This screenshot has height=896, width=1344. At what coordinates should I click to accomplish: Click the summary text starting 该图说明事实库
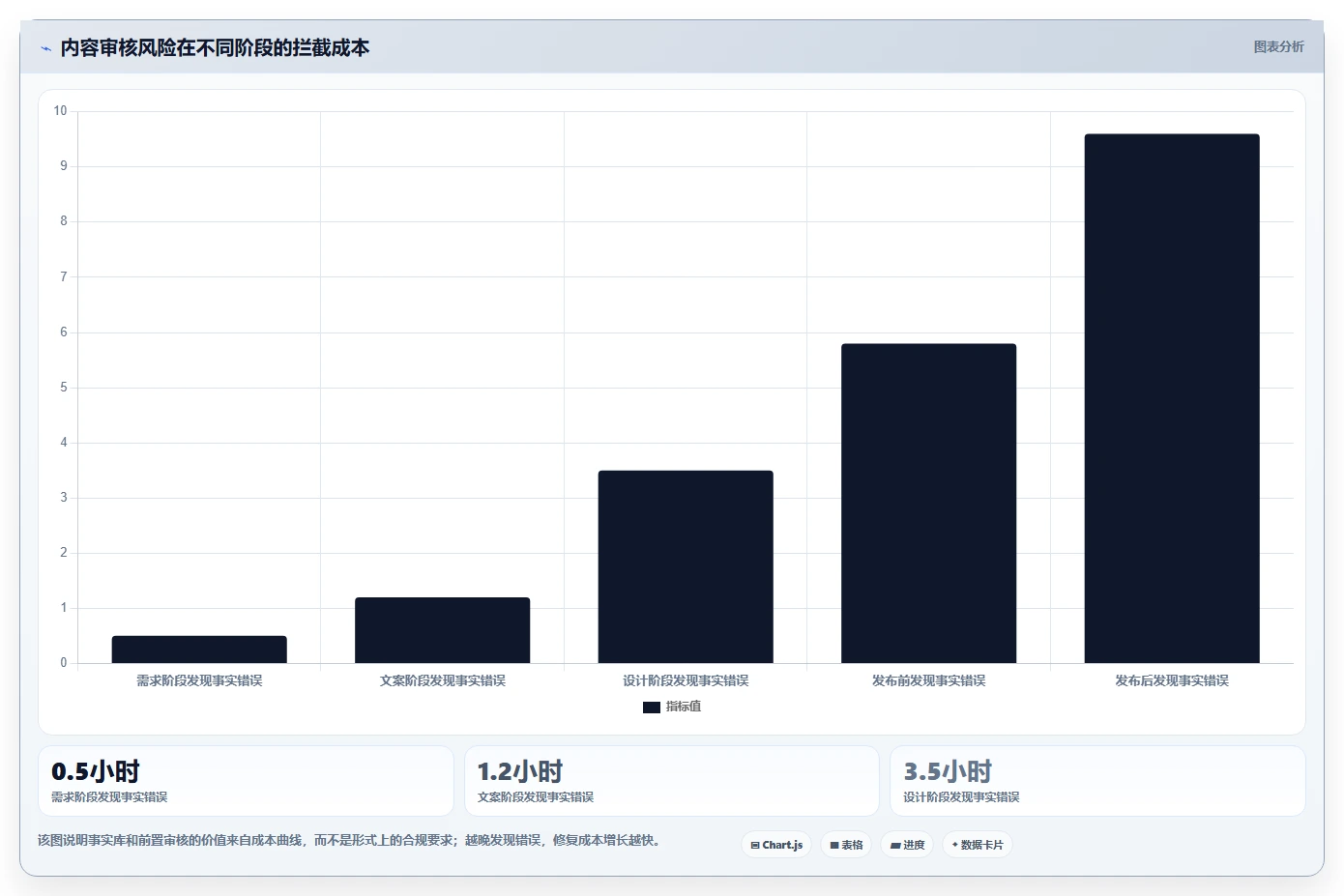pos(351,840)
